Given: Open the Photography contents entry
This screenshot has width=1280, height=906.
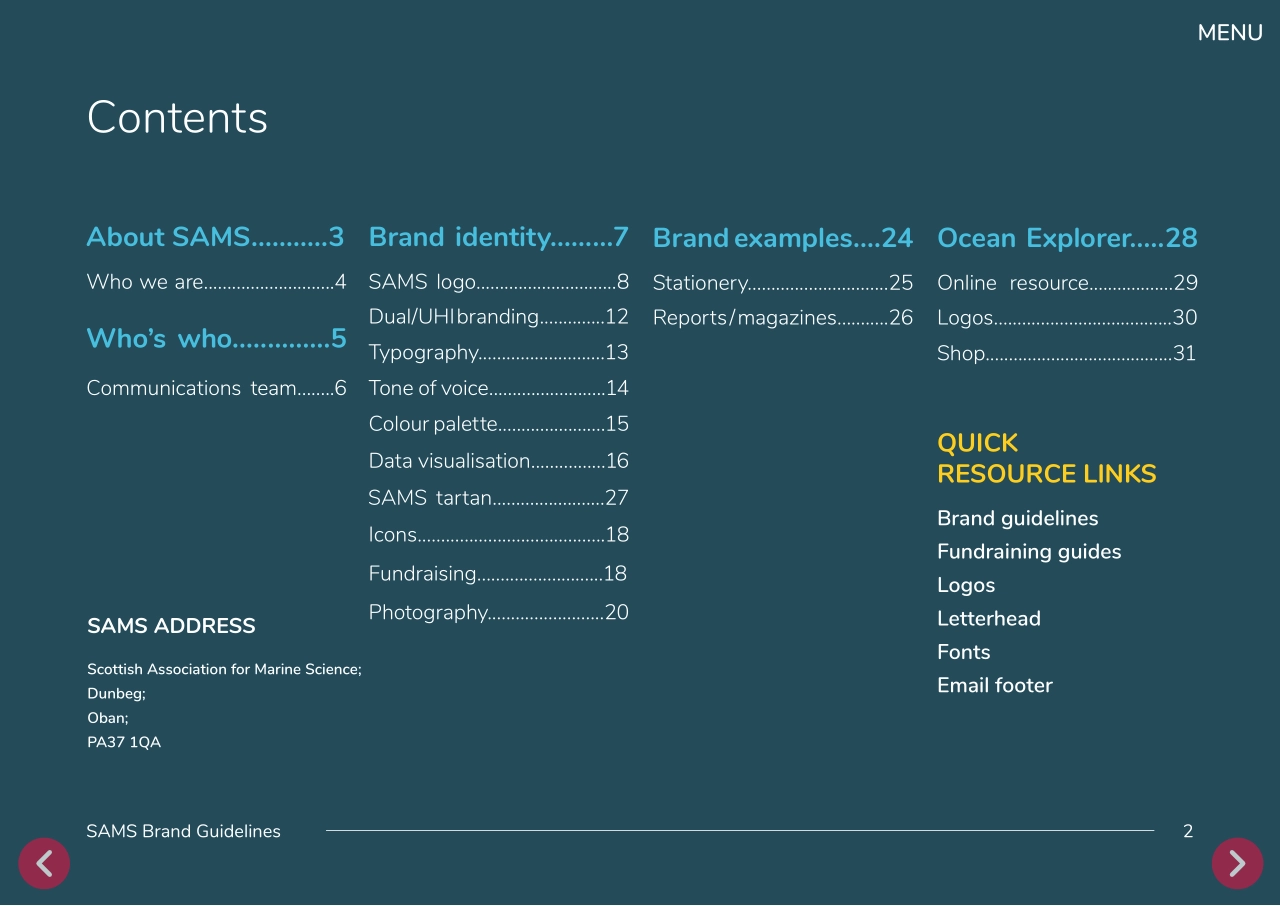Looking at the screenshot, I should 498,612.
